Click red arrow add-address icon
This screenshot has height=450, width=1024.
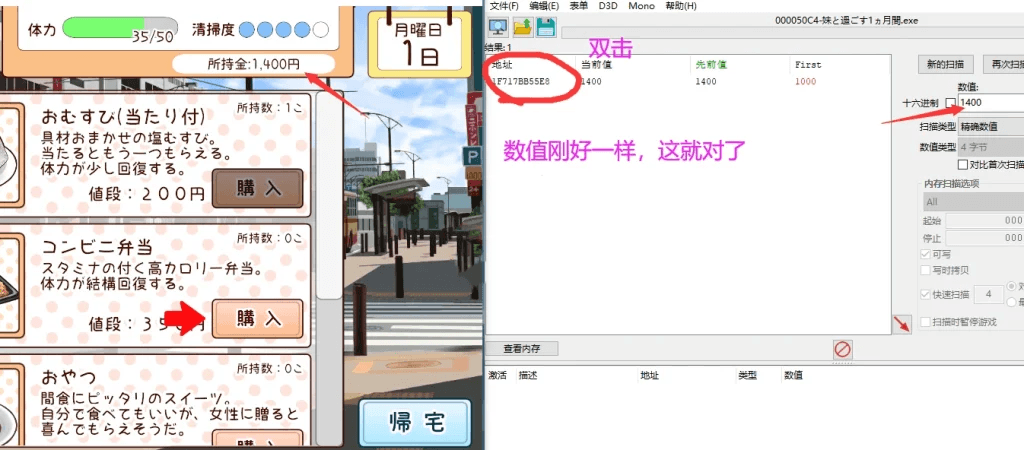pyautogui.click(x=902, y=324)
